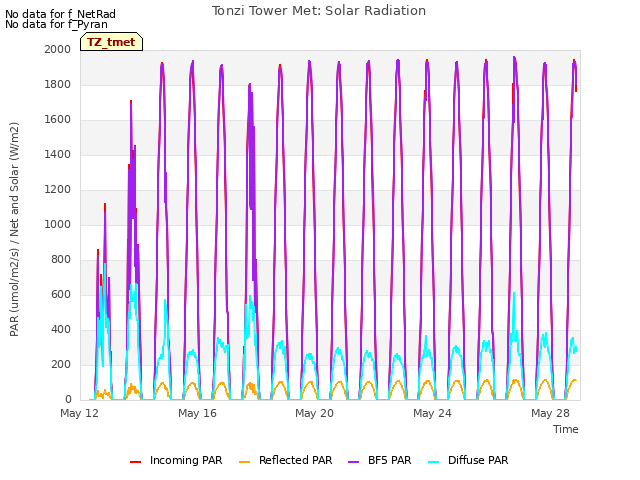The image size is (640, 480).
Task: Click the '1000' y-axis tick label
Action: click(x=58, y=224)
